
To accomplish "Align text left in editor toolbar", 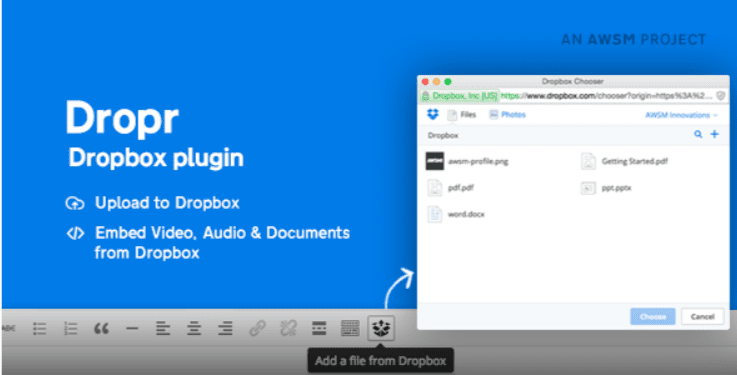I will pos(163,328).
